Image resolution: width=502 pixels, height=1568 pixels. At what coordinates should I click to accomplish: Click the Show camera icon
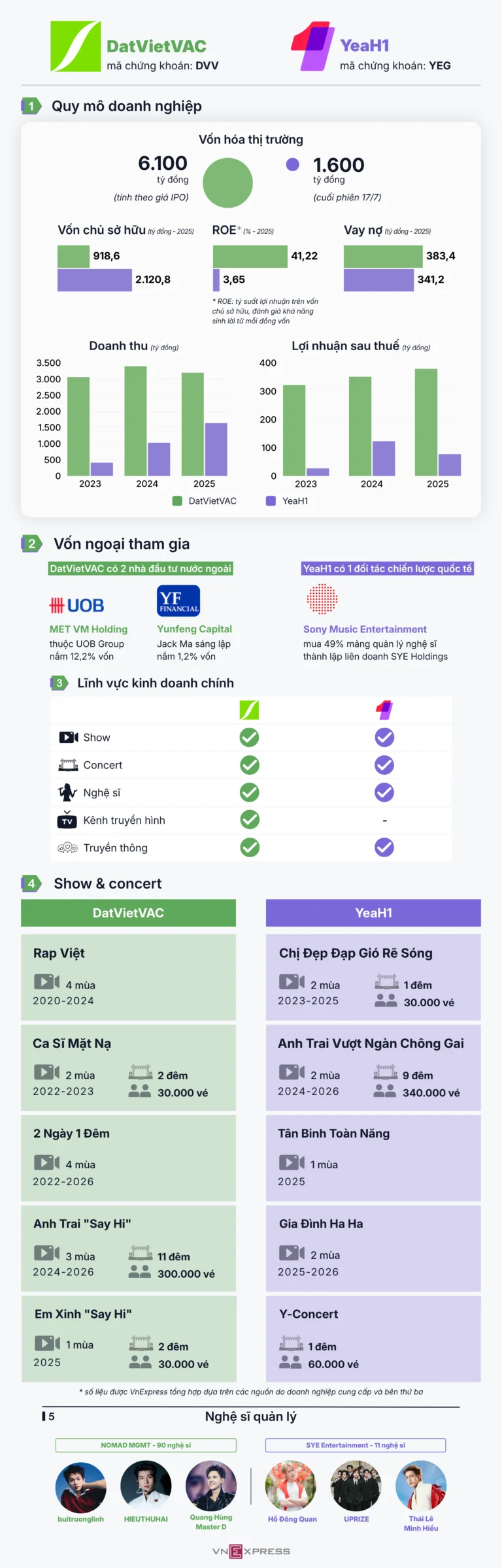tap(69, 737)
